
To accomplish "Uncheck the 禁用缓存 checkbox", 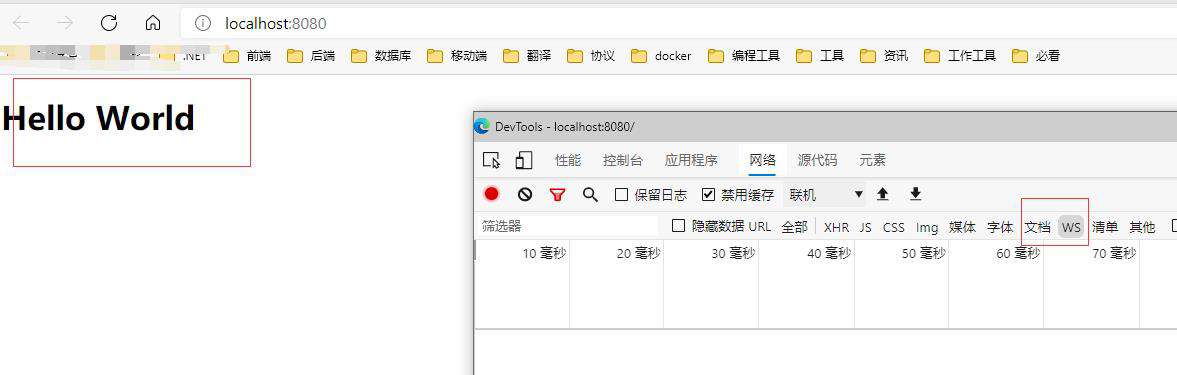I will point(708,195).
